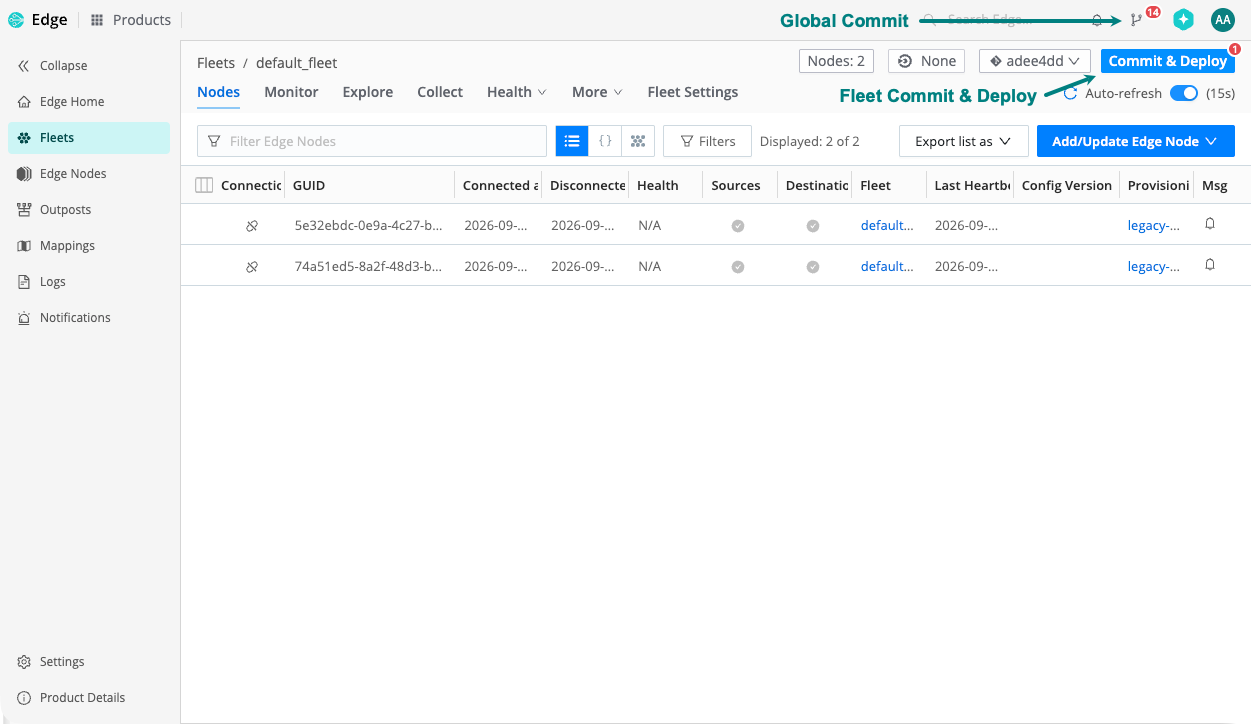The width and height of the screenshot is (1251, 724).
Task: Open the Logs page
Action: 41,282
